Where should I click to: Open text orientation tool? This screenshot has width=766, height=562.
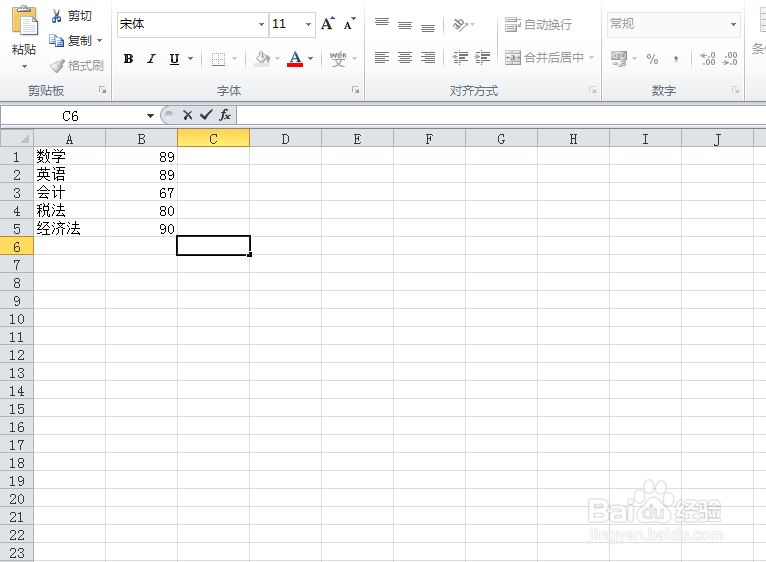tap(460, 24)
